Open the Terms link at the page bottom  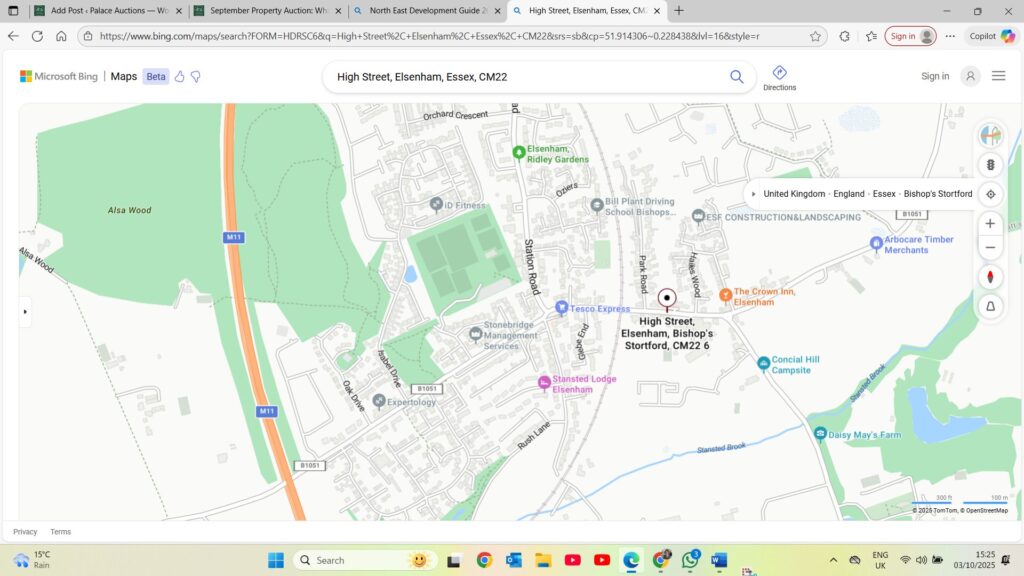click(61, 531)
